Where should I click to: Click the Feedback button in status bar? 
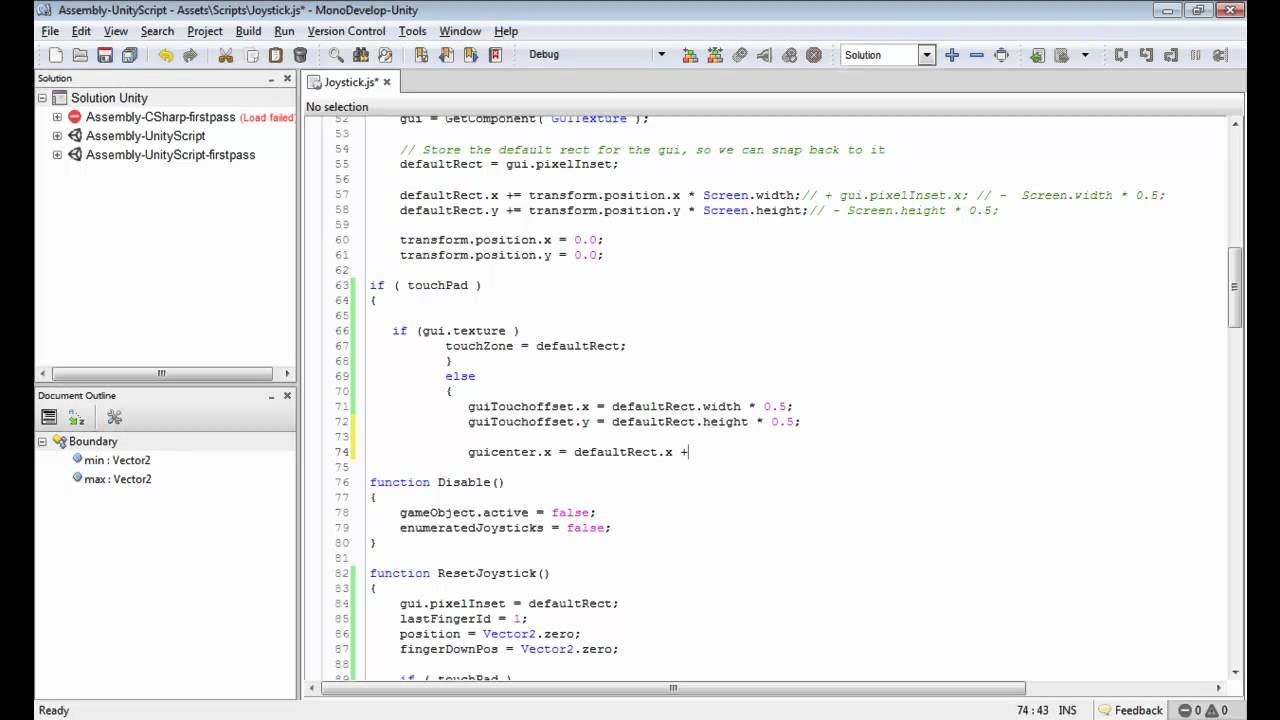click(1129, 710)
